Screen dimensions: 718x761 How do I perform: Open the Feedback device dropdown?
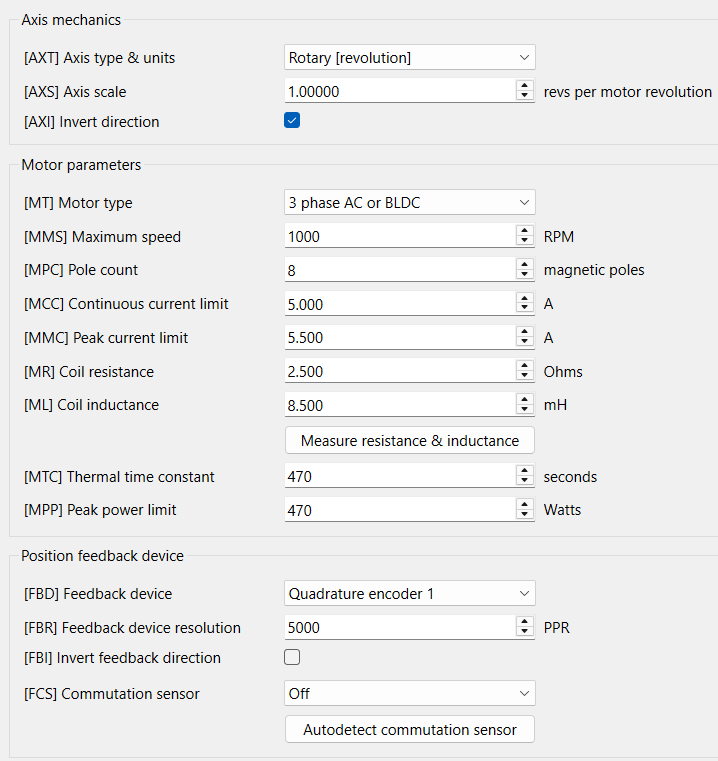[410, 594]
